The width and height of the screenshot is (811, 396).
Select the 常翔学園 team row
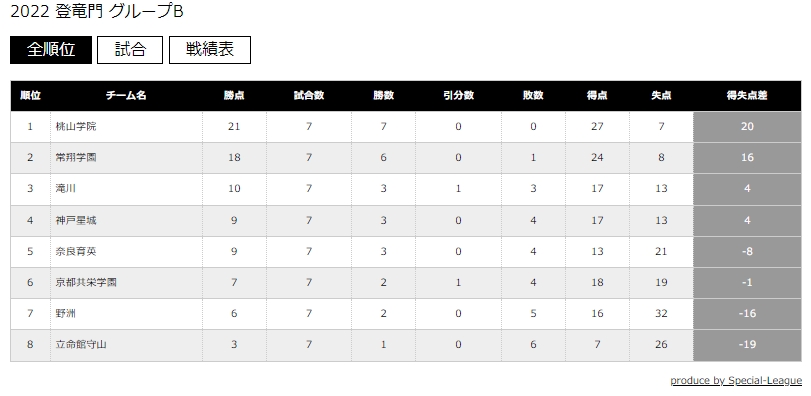coord(406,158)
